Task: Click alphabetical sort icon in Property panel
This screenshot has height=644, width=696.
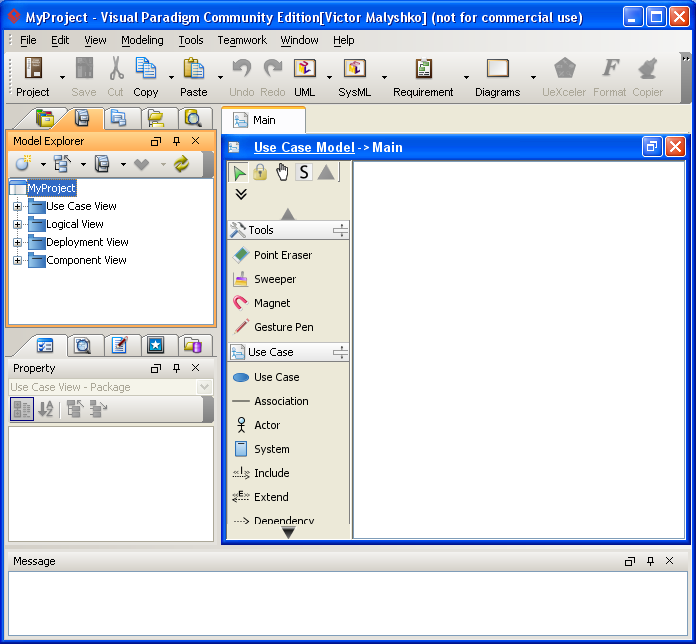Action: point(46,409)
